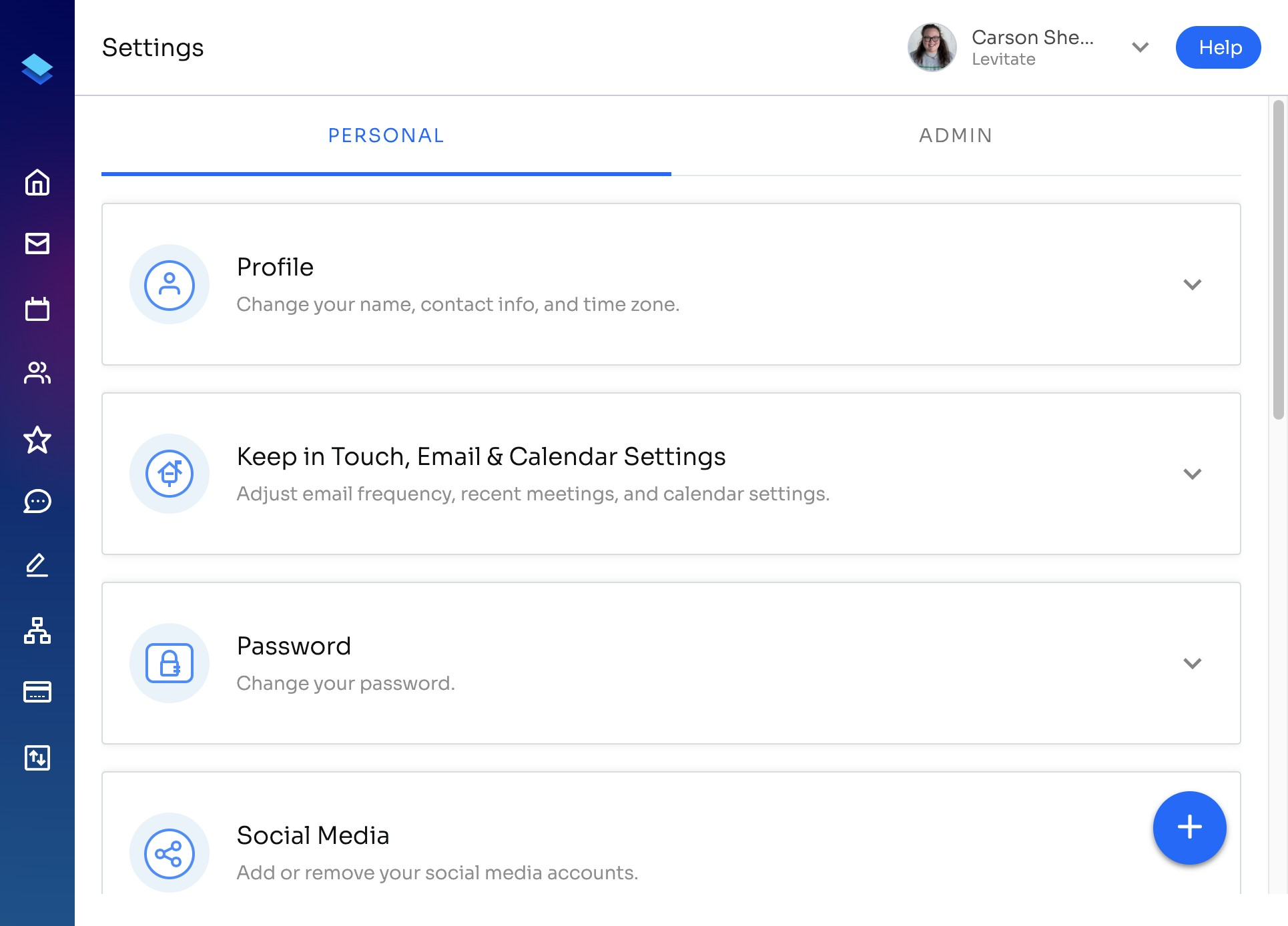Open the chat bubble icon in sidebar
Image resolution: width=1288 pixels, height=926 pixels.
point(37,501)
